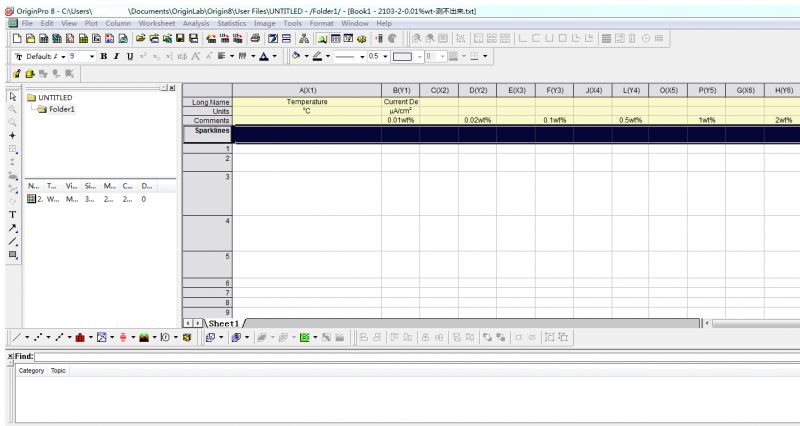800x426 pixels.
Task: Select the Line drawing tool
Action: 13,241
